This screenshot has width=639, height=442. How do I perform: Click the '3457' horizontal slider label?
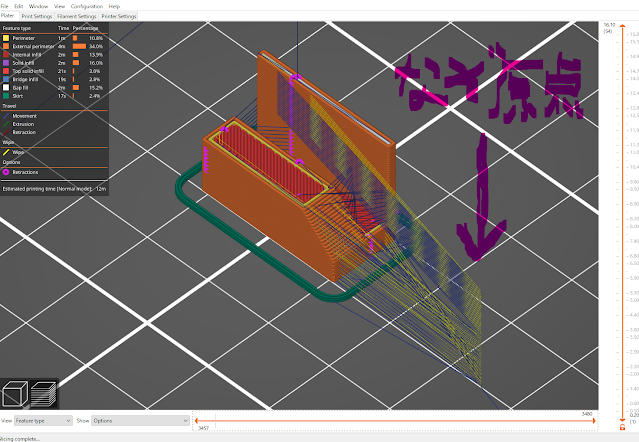[x=203, y=428]
